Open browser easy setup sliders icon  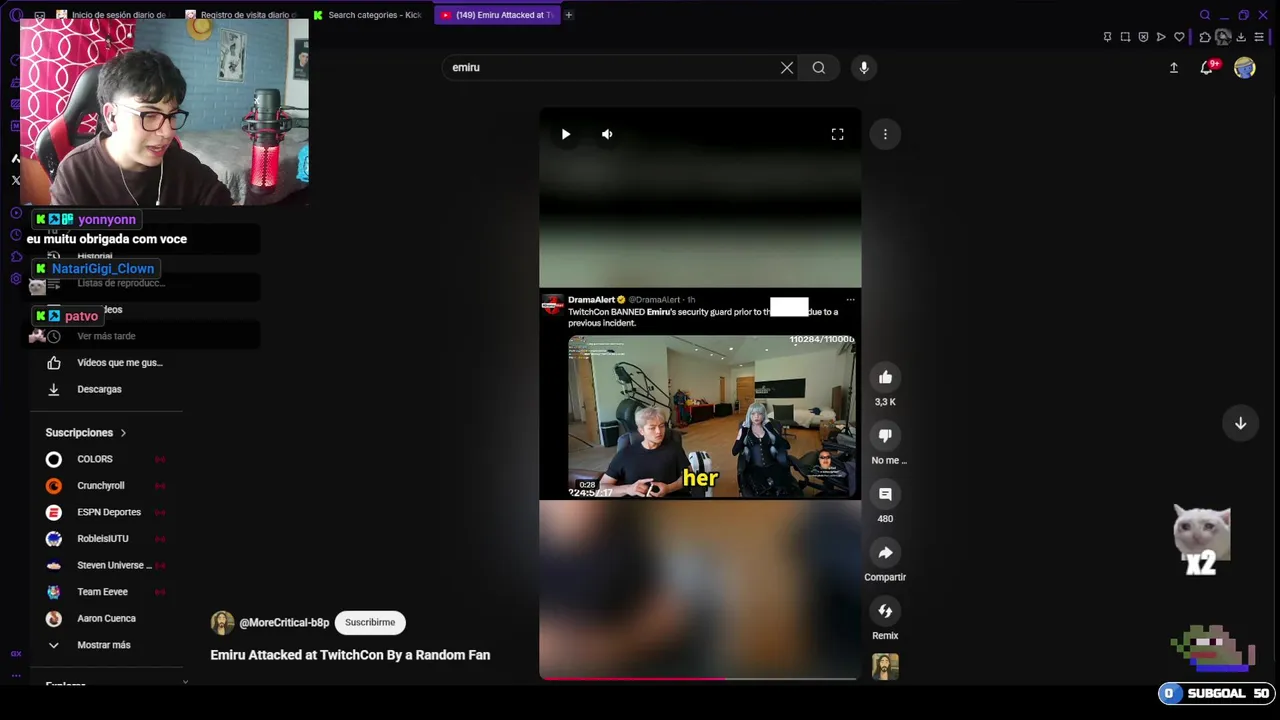point(1260,37)
